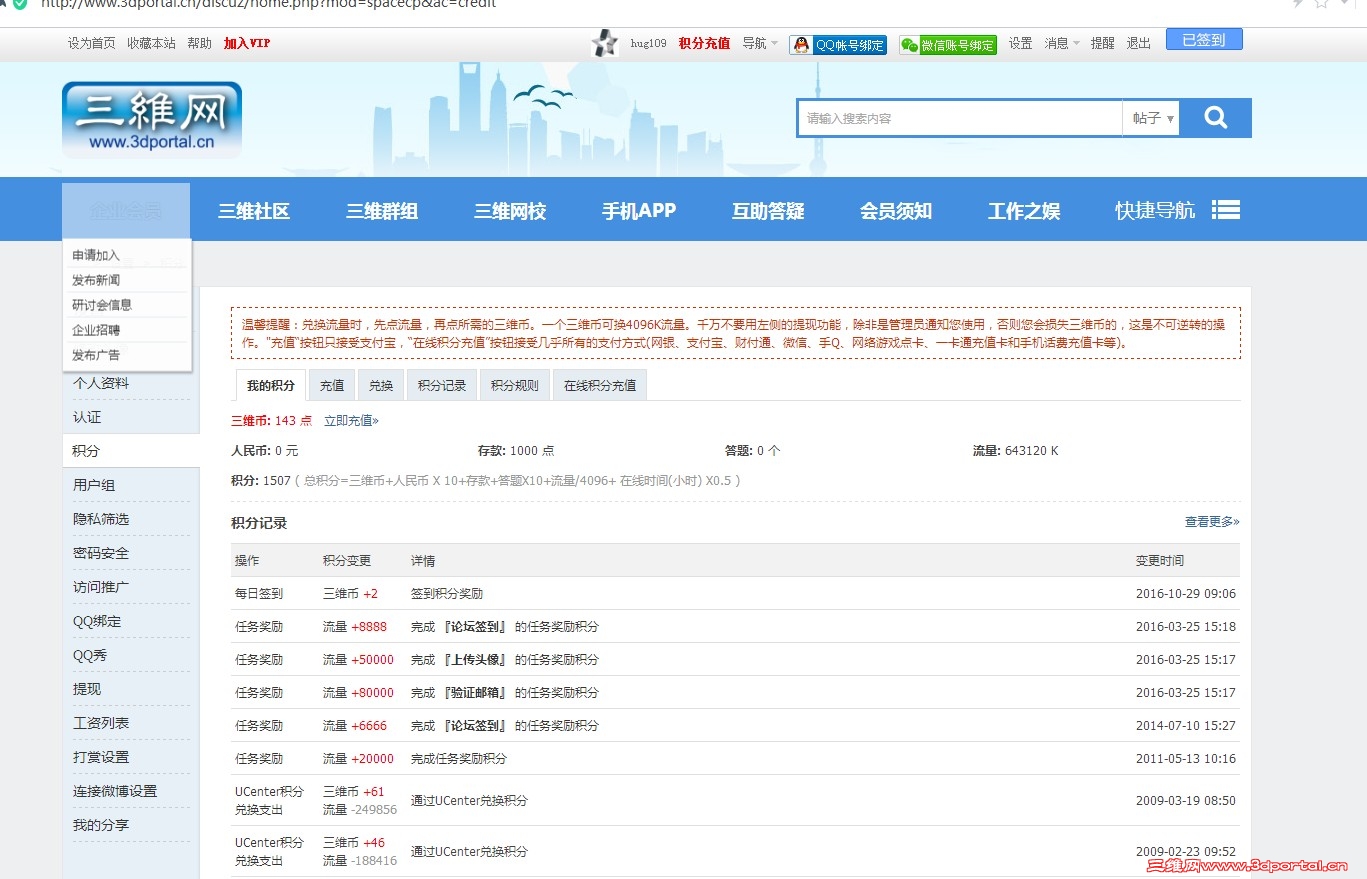
Task: Expand the 消息 messages dropdown
Action: tap(1062, 43)
